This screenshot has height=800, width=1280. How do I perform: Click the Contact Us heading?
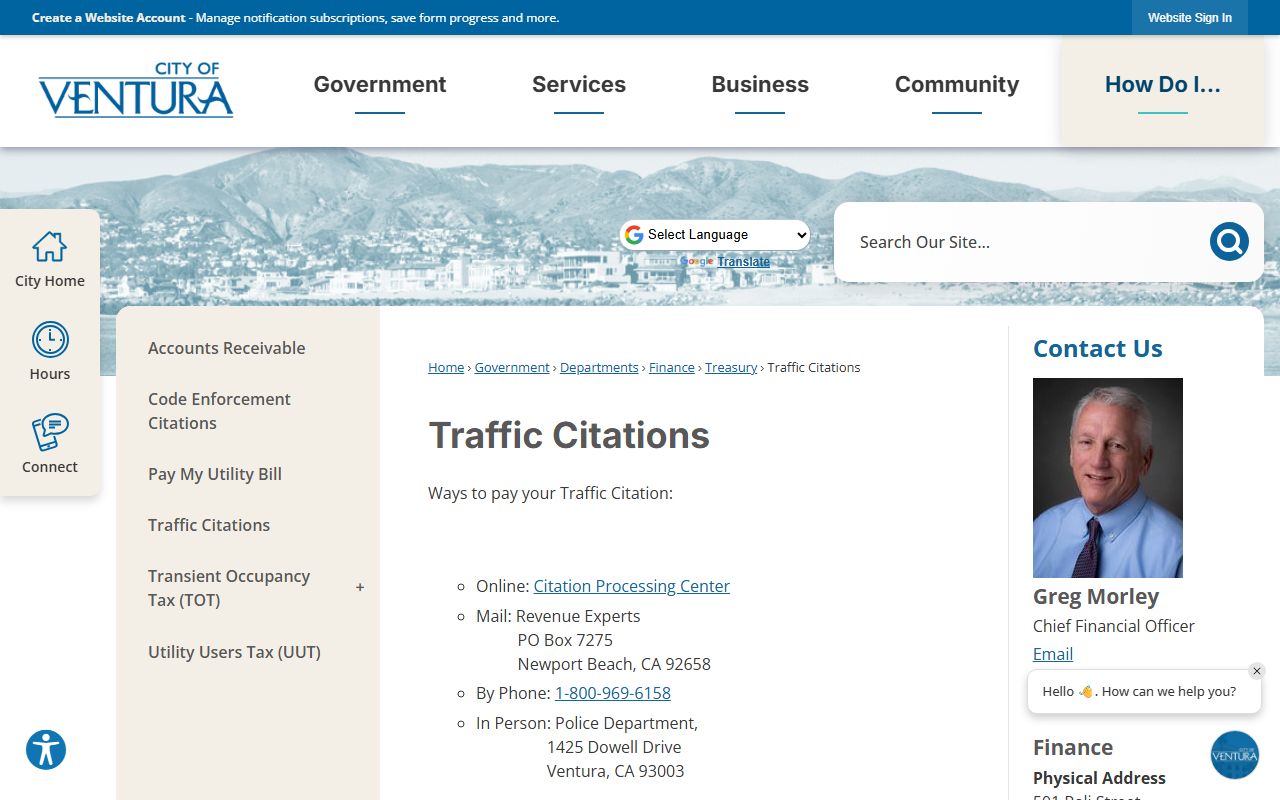(1098, 349)
